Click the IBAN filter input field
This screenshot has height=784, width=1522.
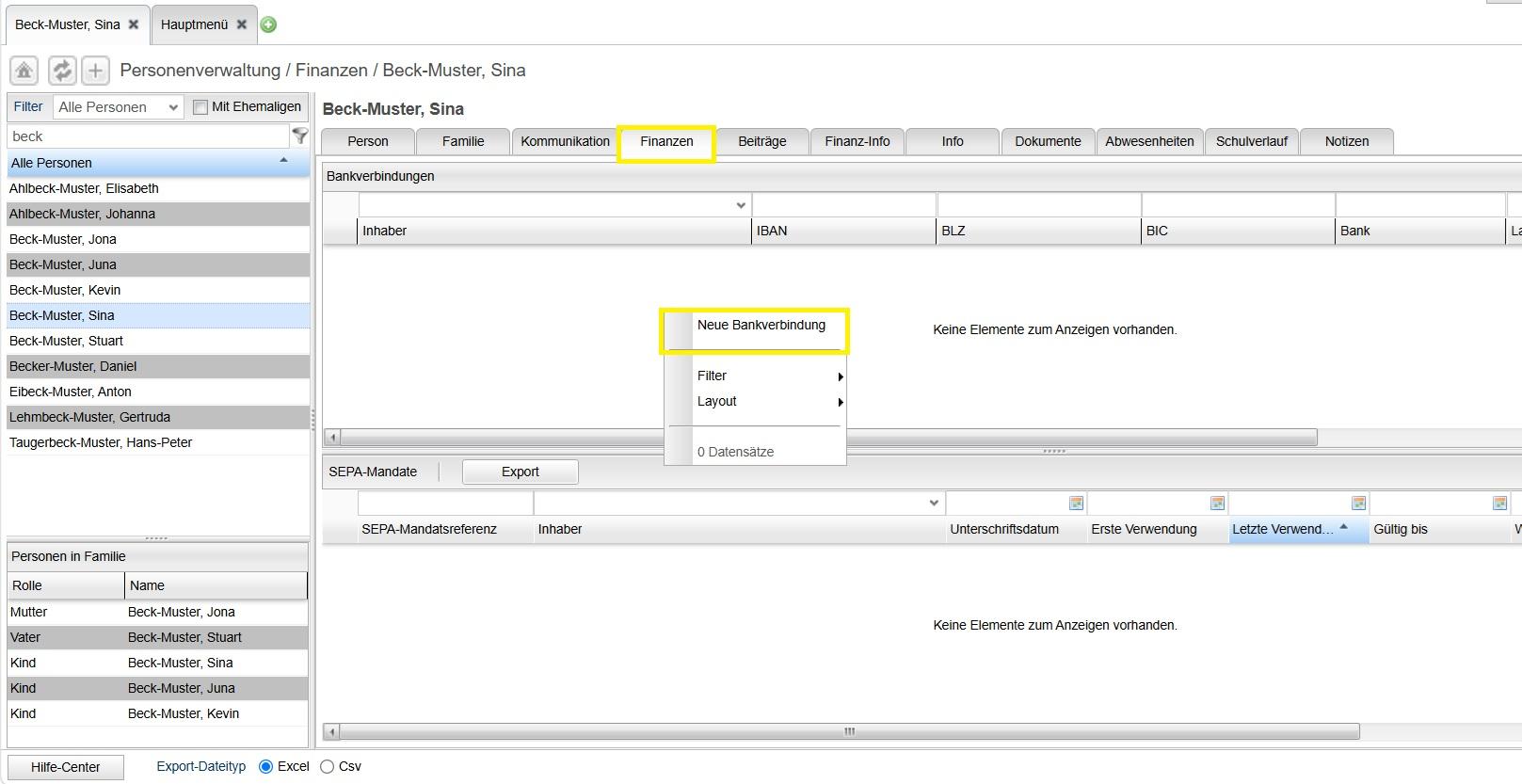(844, 205)
